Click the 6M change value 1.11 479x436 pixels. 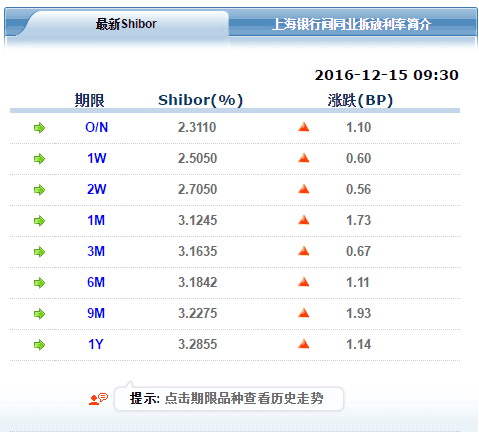(358, 282)
